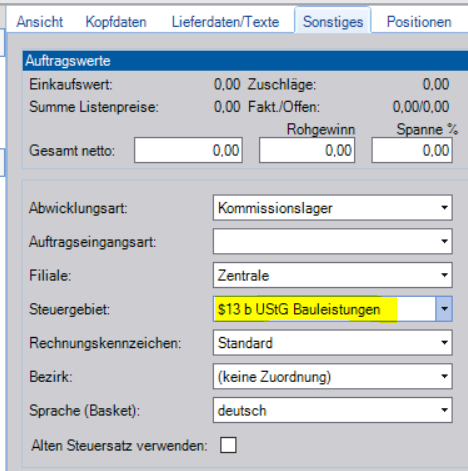Click the Steuergebiet label
Viewport: 468px width, 471px height.
(x=69, y=309)
